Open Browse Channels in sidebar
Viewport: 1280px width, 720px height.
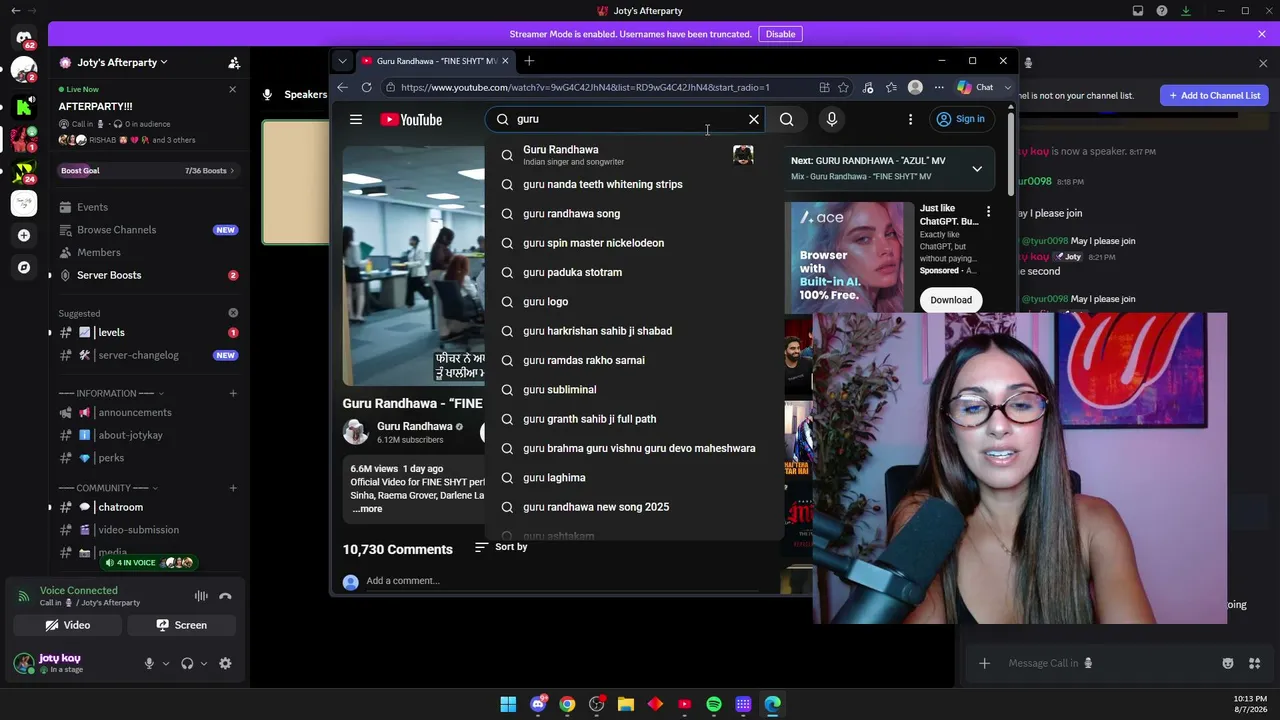coord(148,230)
